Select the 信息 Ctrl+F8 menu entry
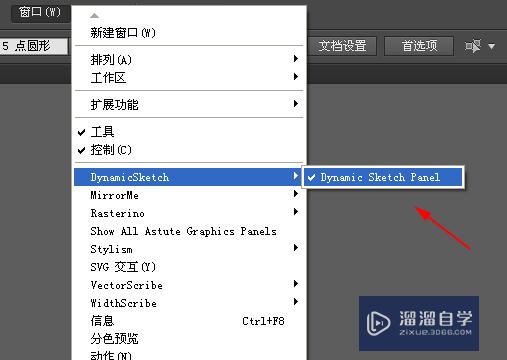Viewport: 507px width, 360px height. tap(189, 321)
